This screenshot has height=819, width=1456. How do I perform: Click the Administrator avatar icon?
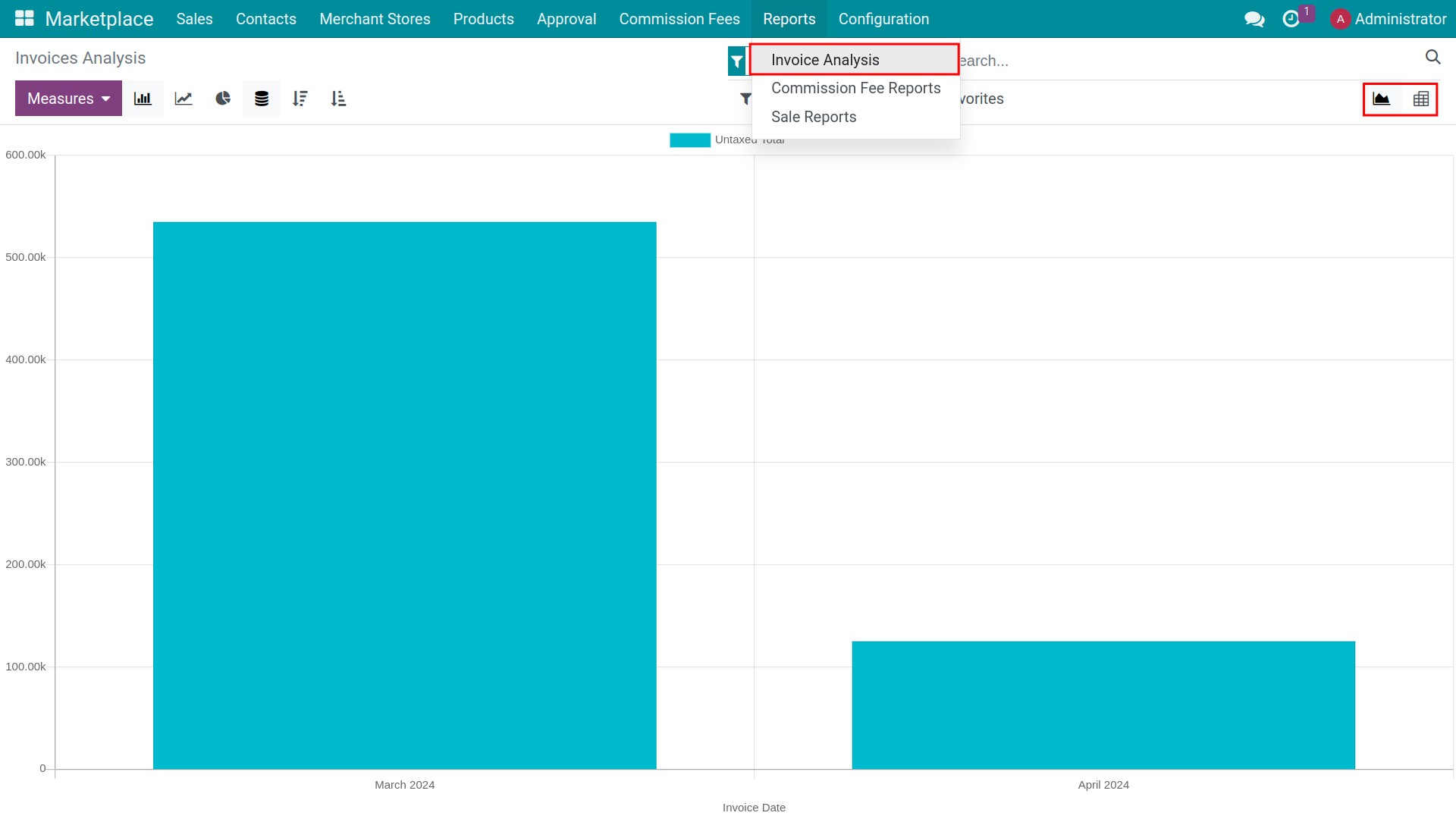pyautogui.click(x=1340, y=19)
